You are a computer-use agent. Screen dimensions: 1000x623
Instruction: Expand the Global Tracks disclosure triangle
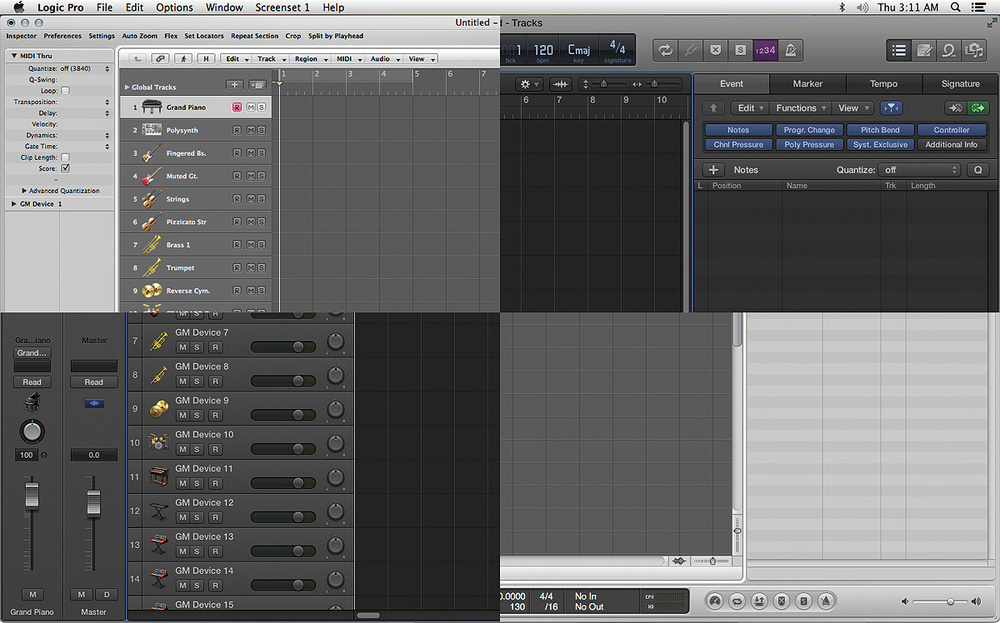[x=127, y=87]
